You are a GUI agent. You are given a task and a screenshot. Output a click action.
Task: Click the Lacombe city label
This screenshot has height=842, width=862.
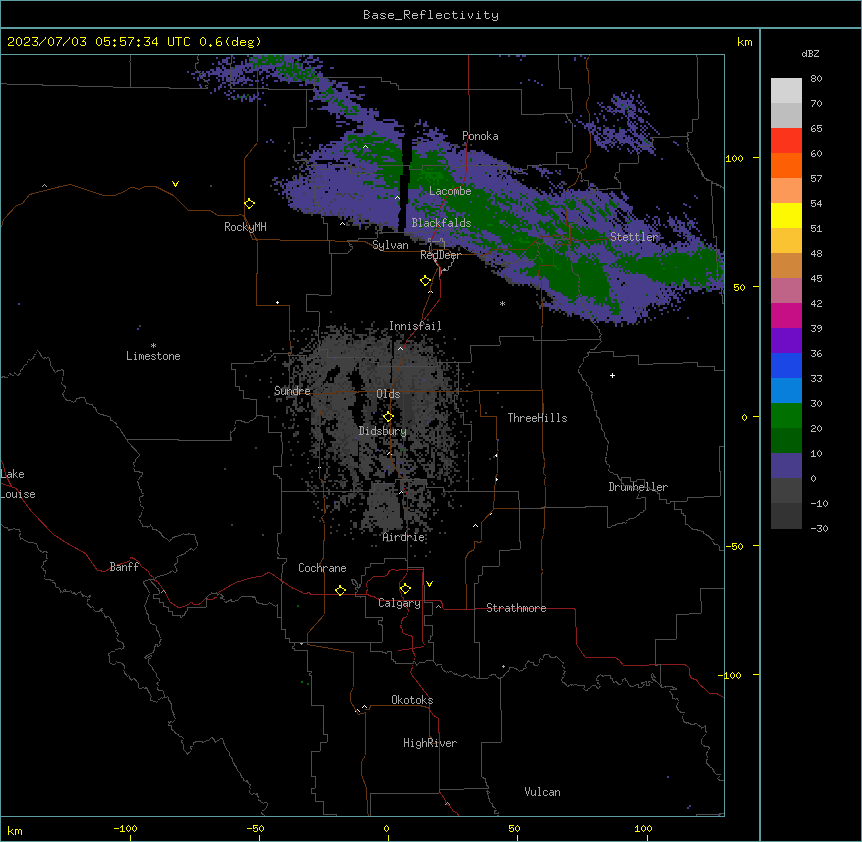pos(450,191)
